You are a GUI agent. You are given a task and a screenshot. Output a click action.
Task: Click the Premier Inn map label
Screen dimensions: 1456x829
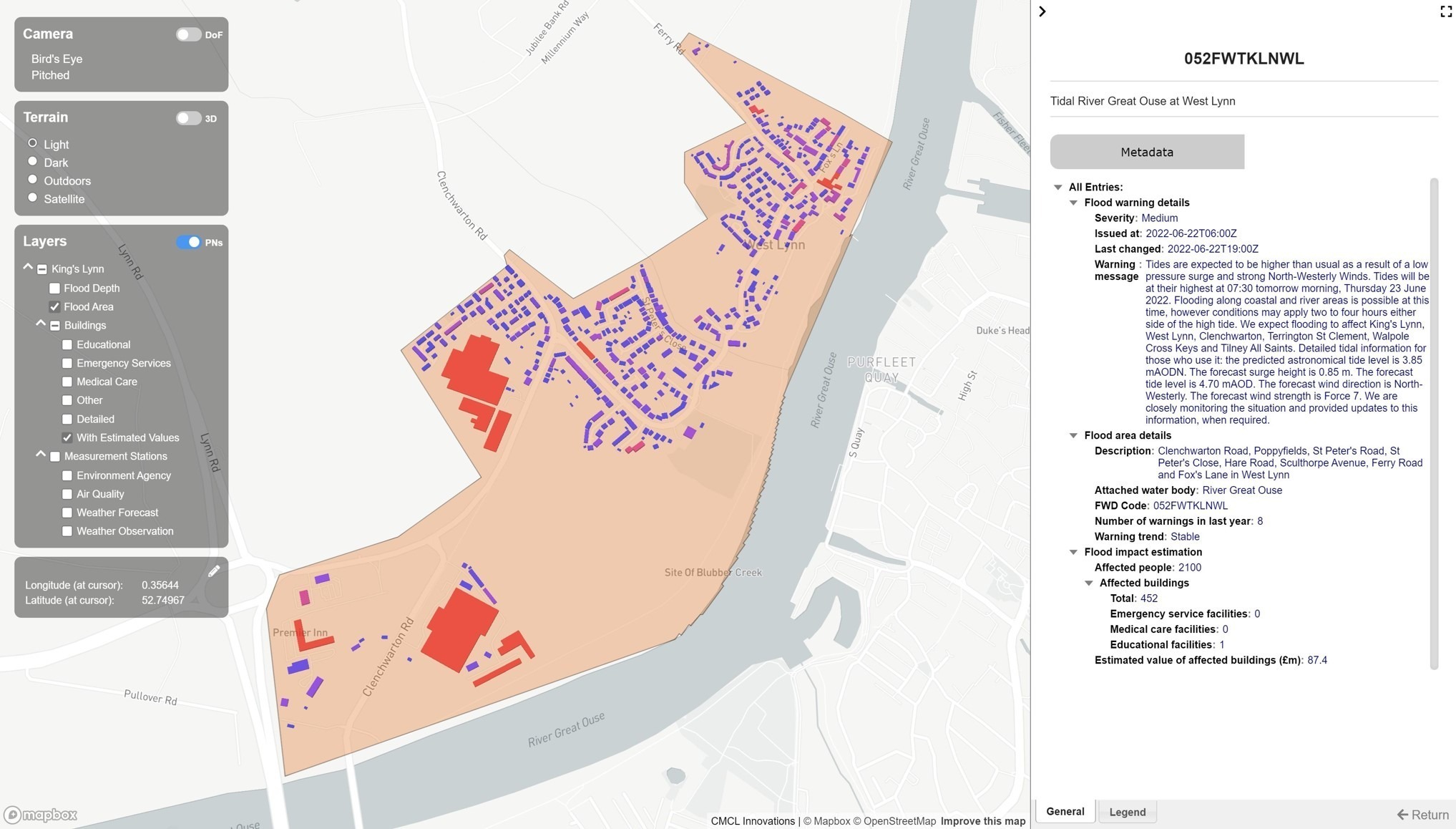point(301,633)
